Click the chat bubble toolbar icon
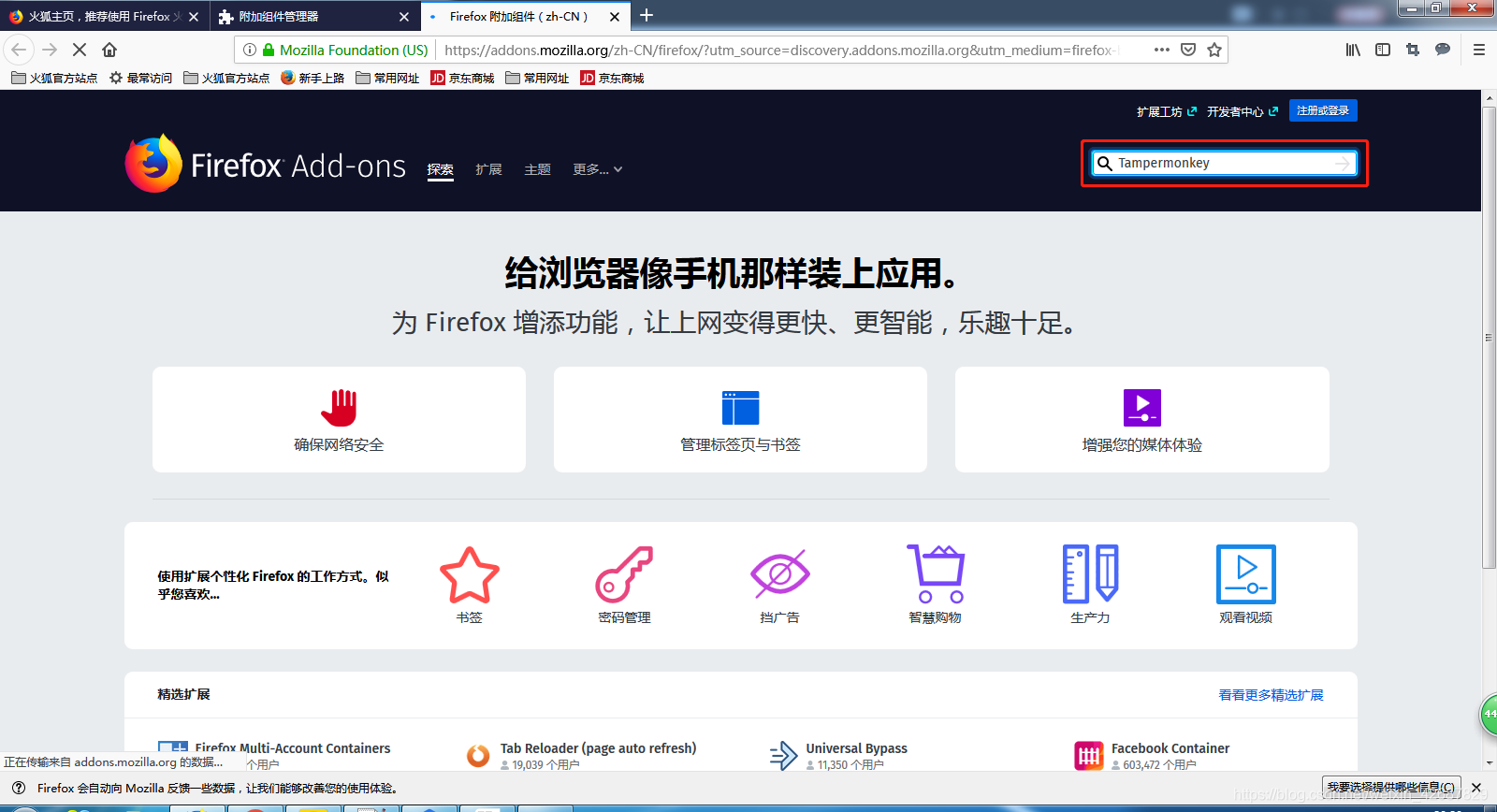The width and height of the screenshot is (1497, 812). point(1443,50)
